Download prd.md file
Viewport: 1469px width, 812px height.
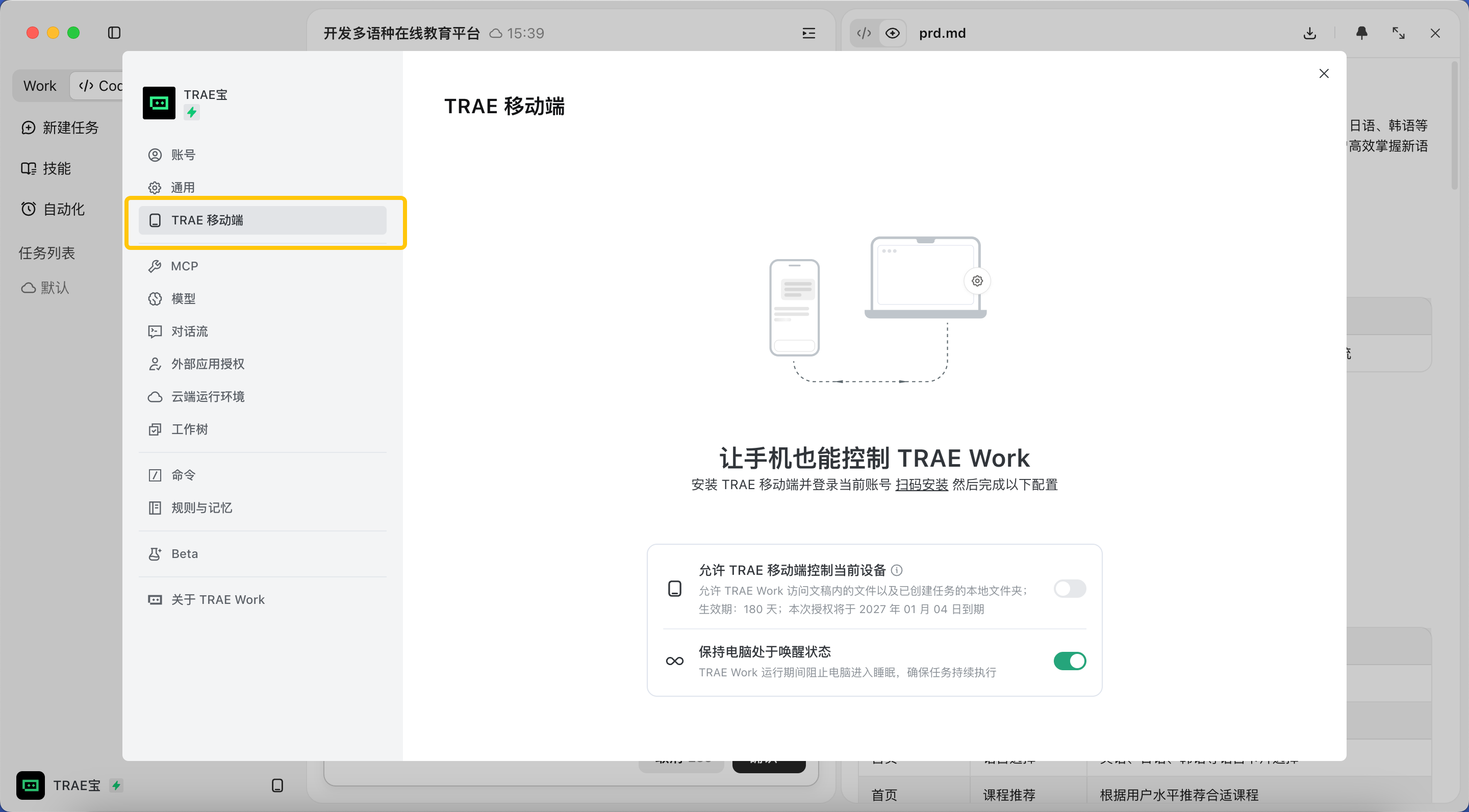pos(1310,33)
